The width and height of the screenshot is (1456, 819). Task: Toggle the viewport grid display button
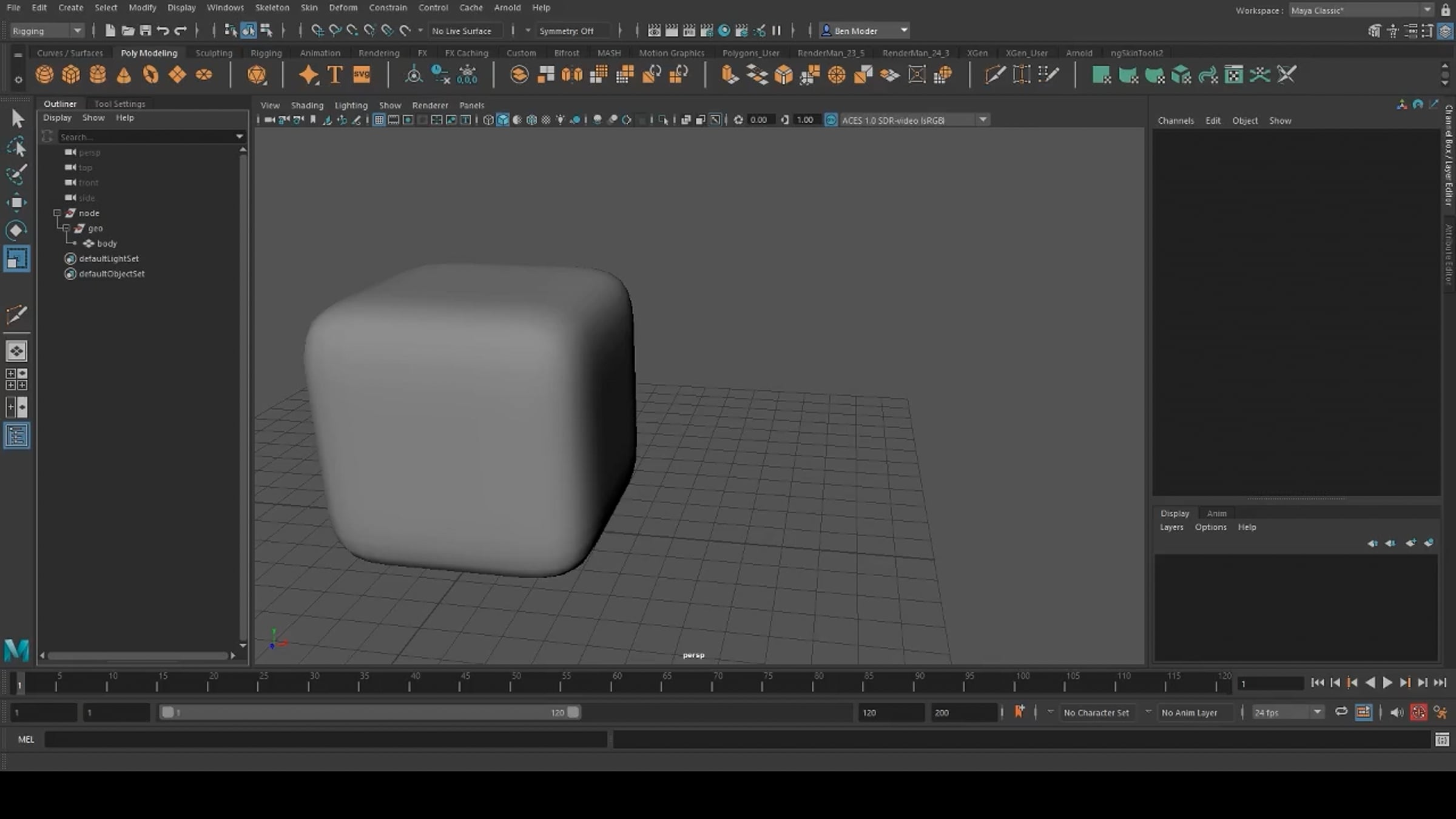[x=379, y=120]
